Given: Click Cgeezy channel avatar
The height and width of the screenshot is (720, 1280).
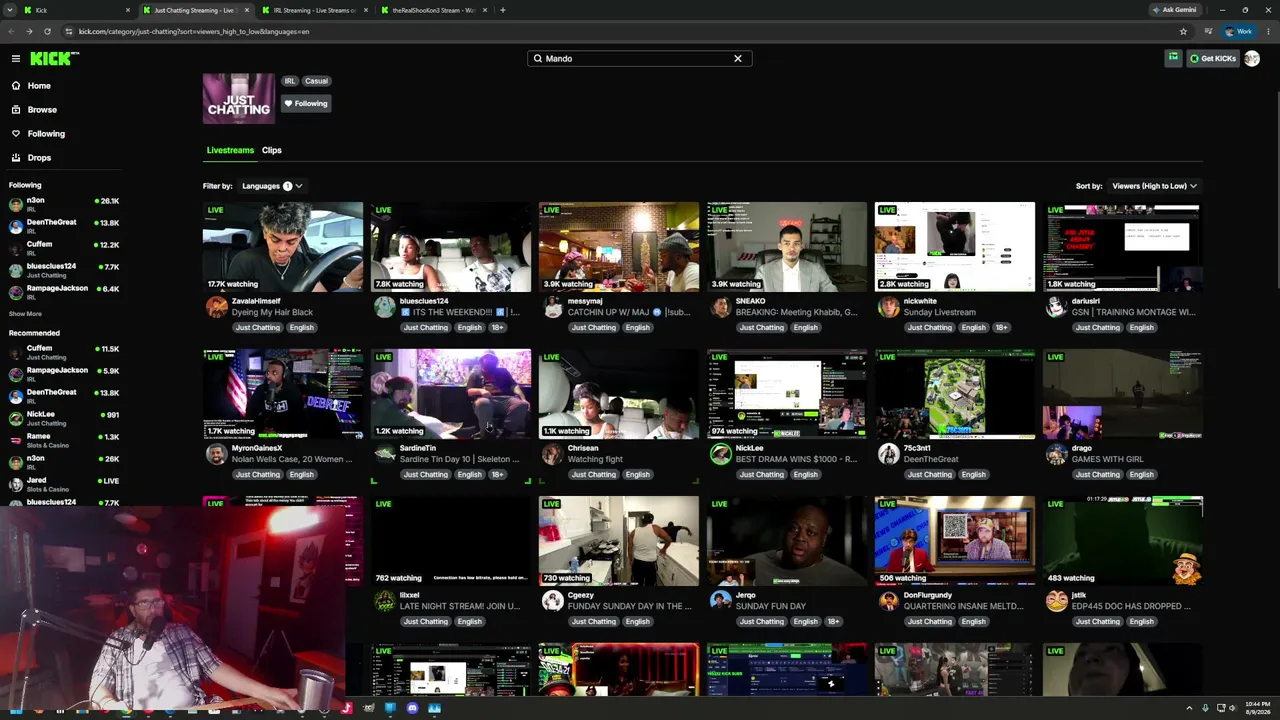Looking at the screenshot, I should point(553,601).
